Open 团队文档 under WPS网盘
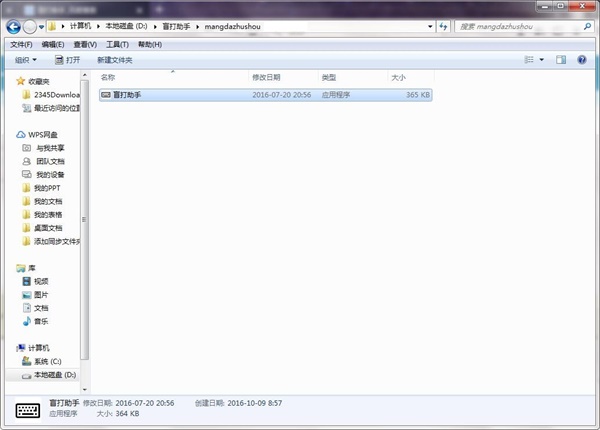Viewport: 600px width, 430px height. 43,161
